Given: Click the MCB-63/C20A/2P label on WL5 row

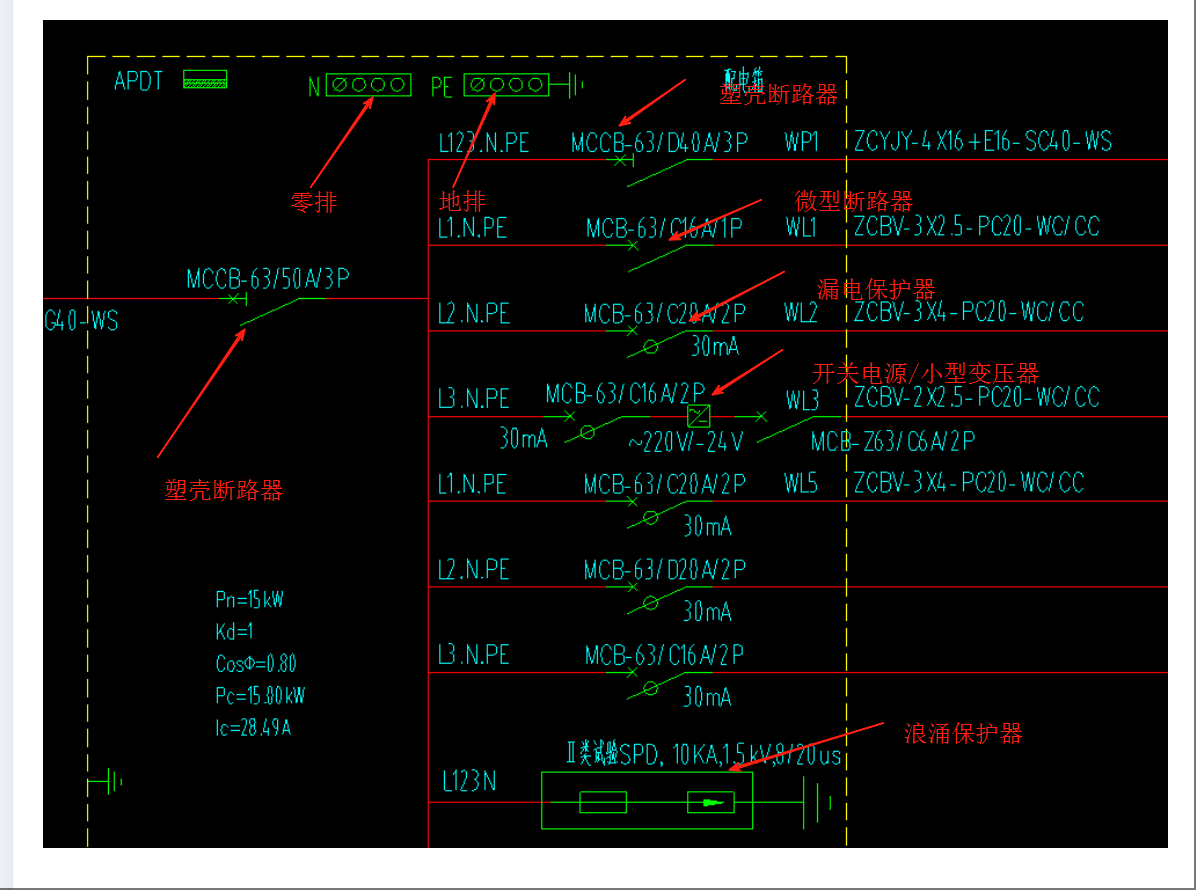Looking at the screenshot, I should click(664, 484).
